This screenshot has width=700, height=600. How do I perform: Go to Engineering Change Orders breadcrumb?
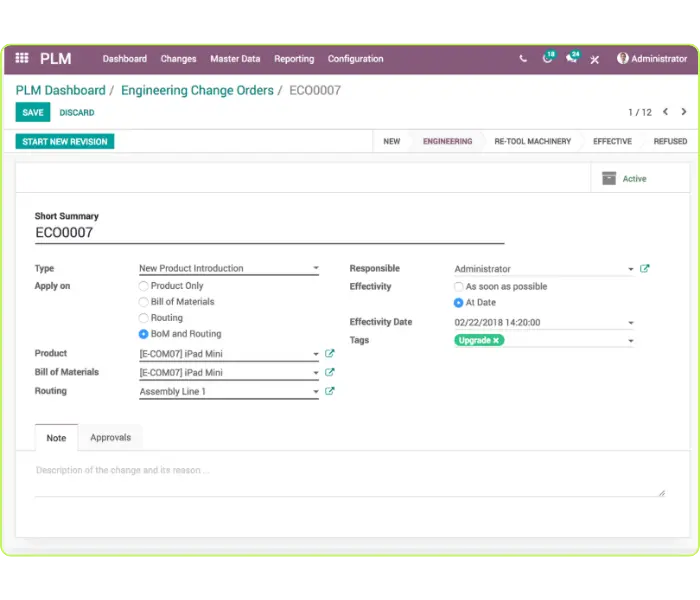197,90
